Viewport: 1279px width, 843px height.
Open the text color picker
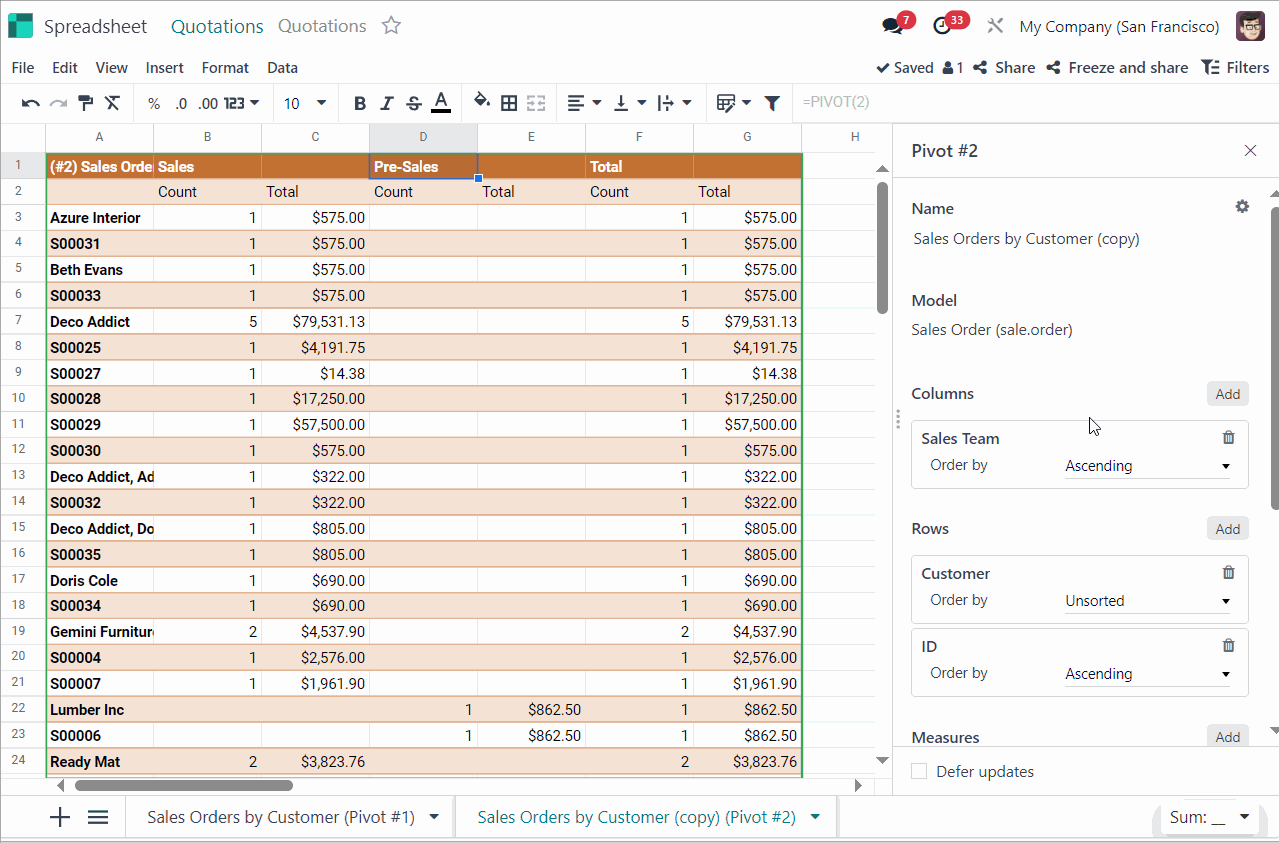(x=441, y=103)
